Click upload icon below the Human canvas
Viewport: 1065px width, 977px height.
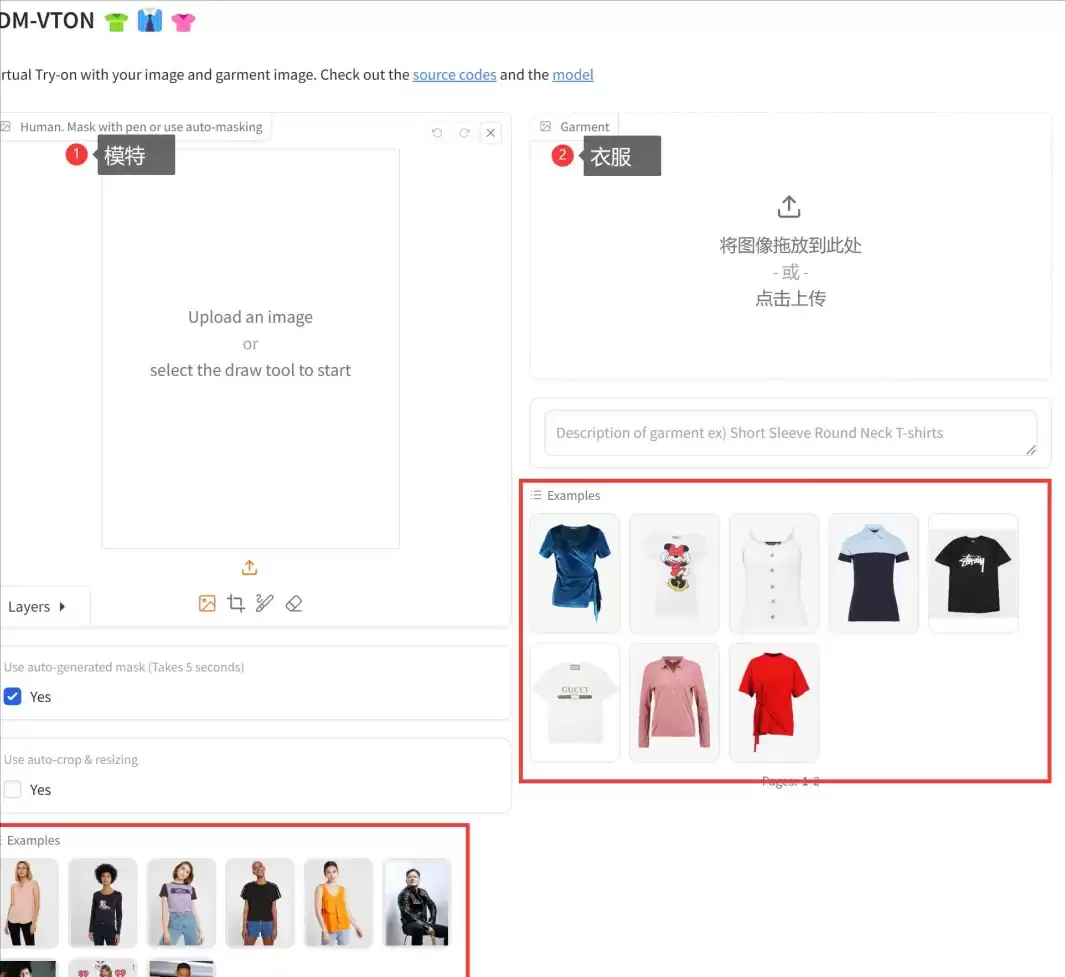(249, 567)
